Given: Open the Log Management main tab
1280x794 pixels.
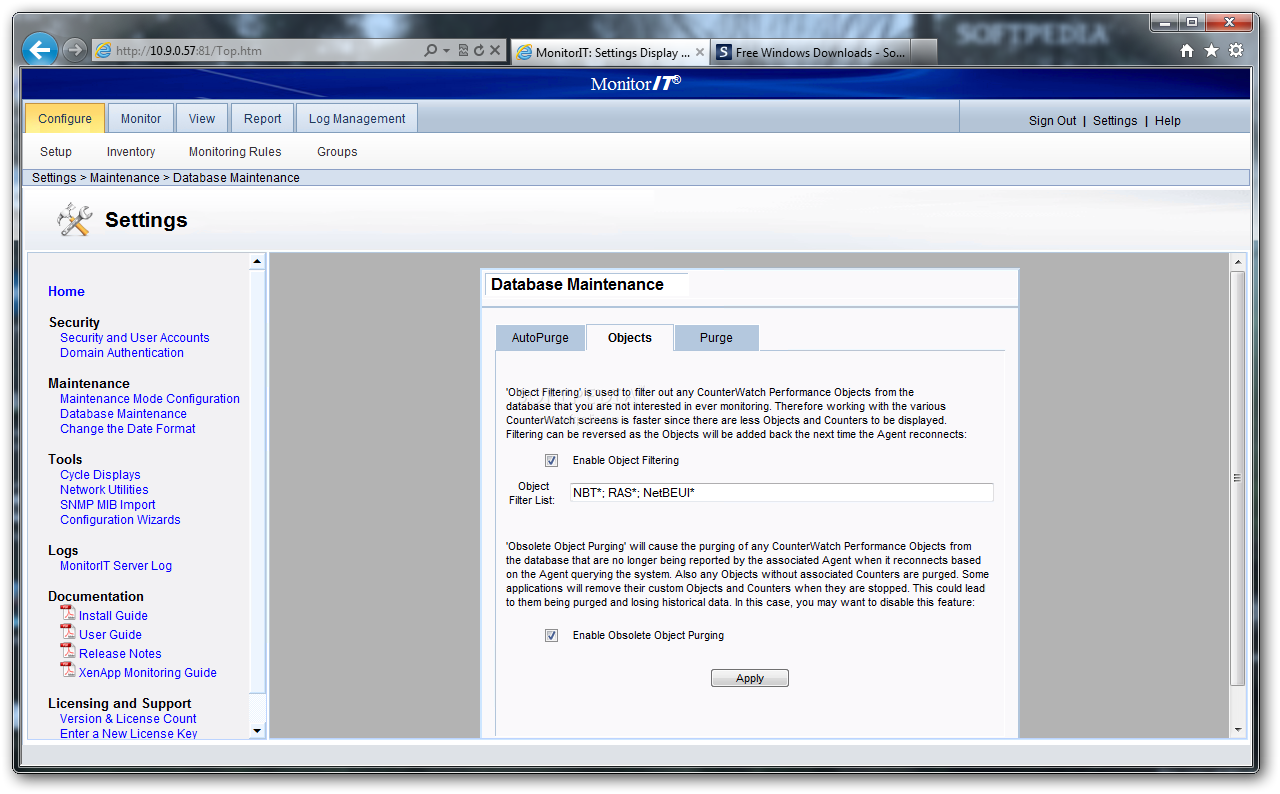Looking at the screenshot, I should click(357, 119).
